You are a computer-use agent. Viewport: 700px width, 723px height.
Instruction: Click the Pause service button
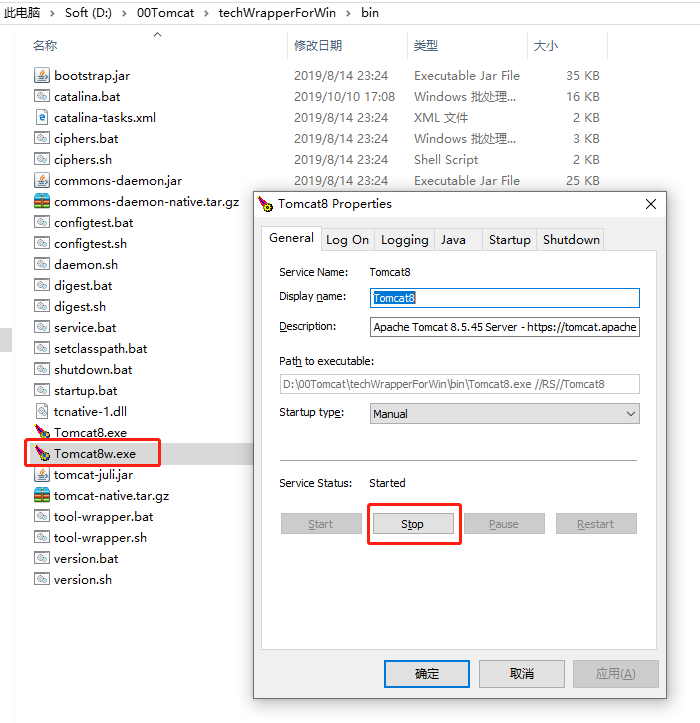pos(504,524)
